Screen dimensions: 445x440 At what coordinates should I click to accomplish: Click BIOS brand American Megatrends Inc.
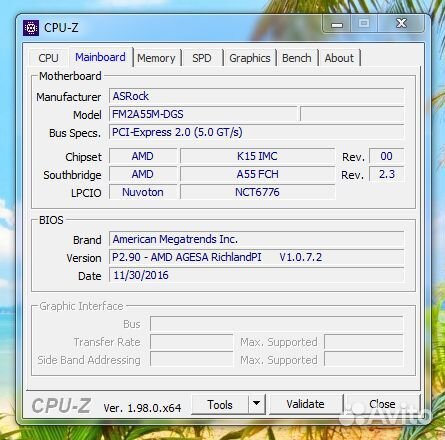click(x=256, y=239)
